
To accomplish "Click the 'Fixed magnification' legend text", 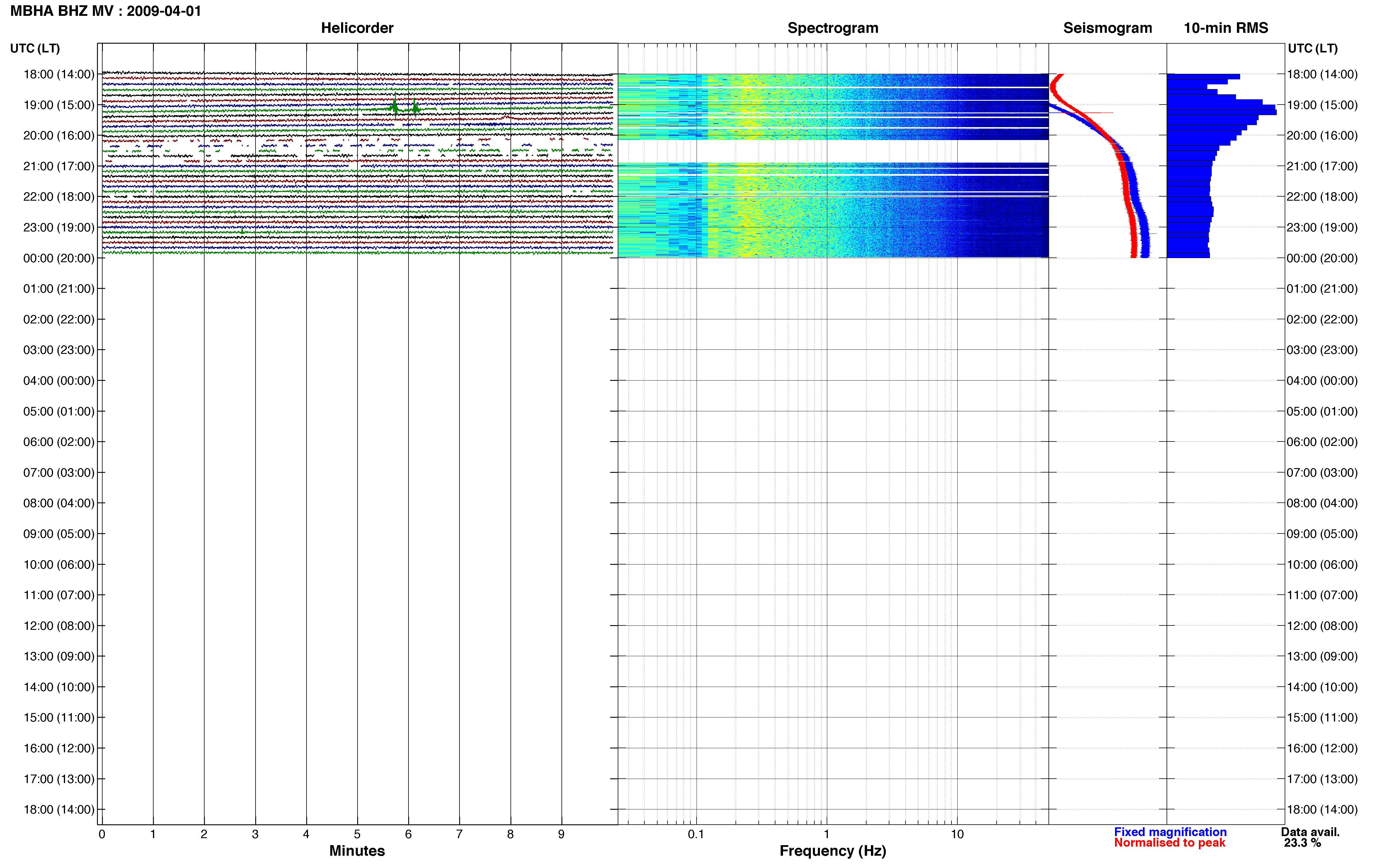I will 1170,832.
